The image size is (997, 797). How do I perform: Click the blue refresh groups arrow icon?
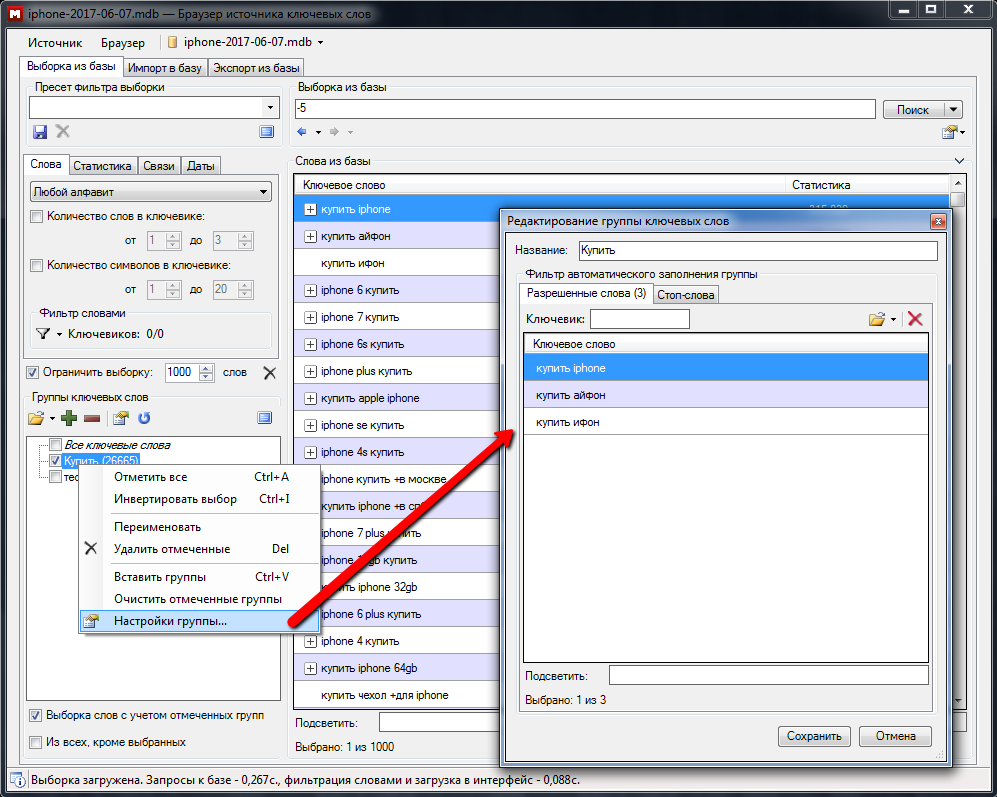[x=143, y=418]
